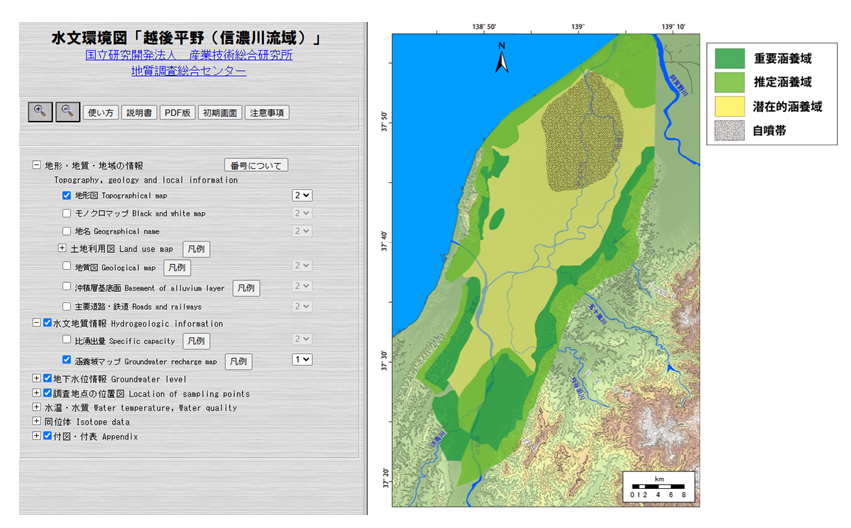Toggle 地下水位情報 Groundwater level checkbox

47,378
